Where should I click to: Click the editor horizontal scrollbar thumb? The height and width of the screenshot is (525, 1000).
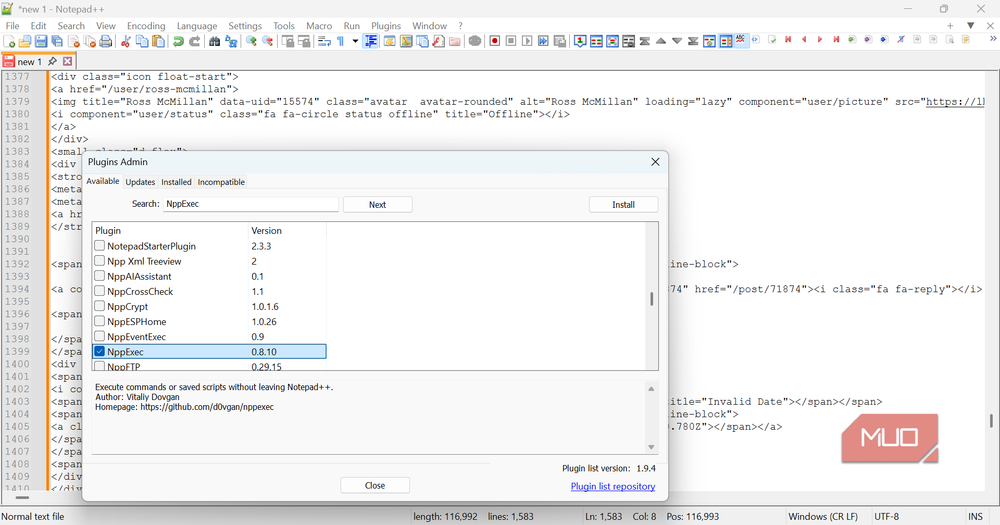(22, 498)
